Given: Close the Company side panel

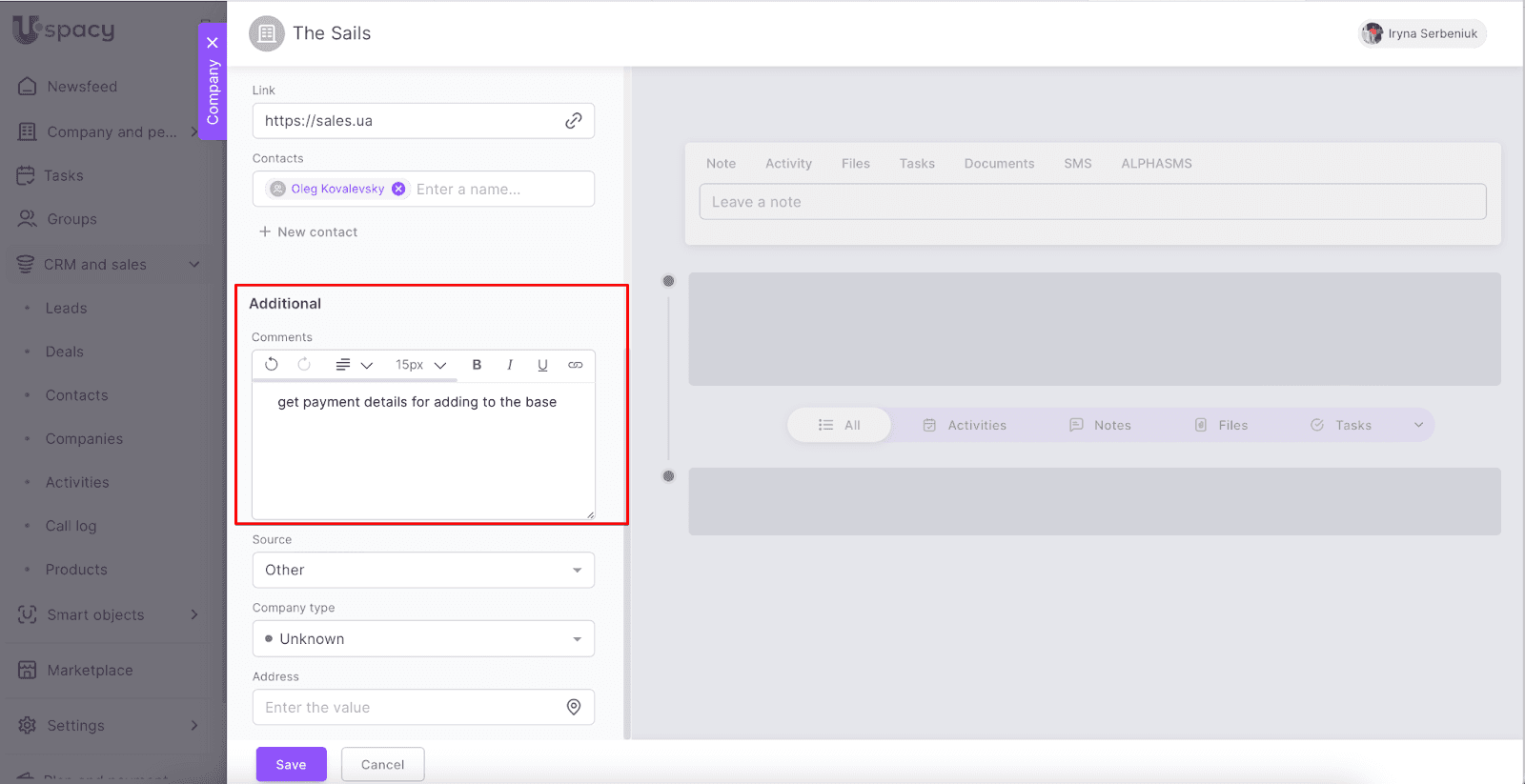Looking at the screenshot, I should point(213,43).
